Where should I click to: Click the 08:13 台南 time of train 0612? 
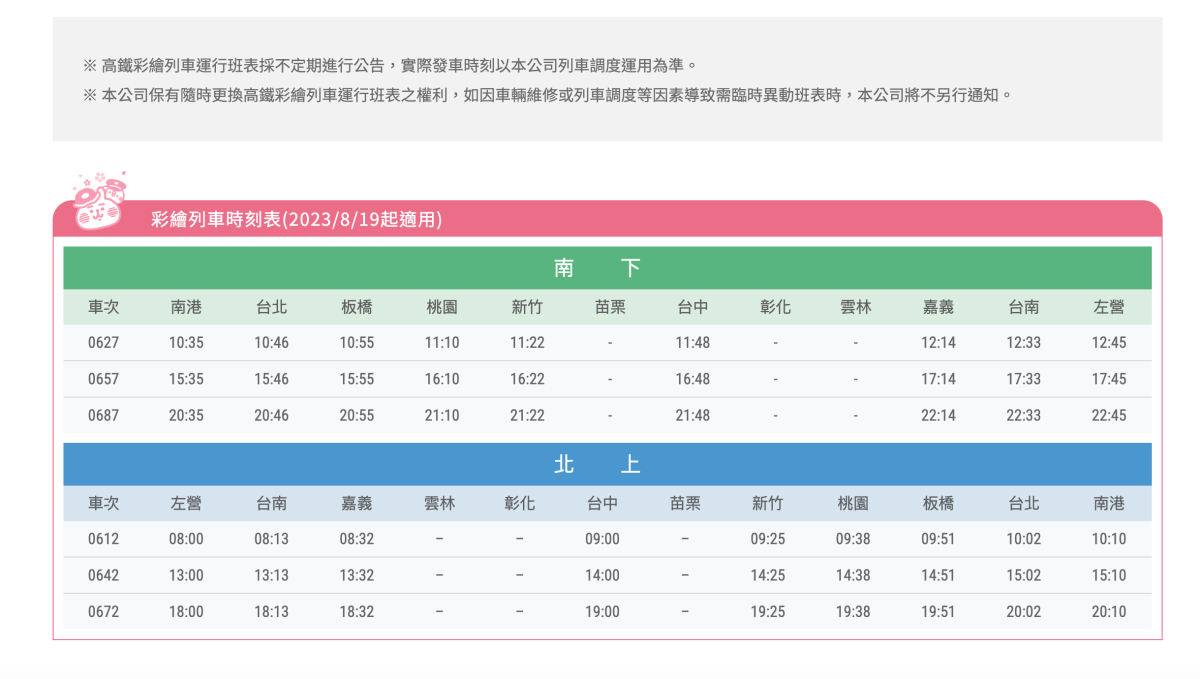click(271, 539)
